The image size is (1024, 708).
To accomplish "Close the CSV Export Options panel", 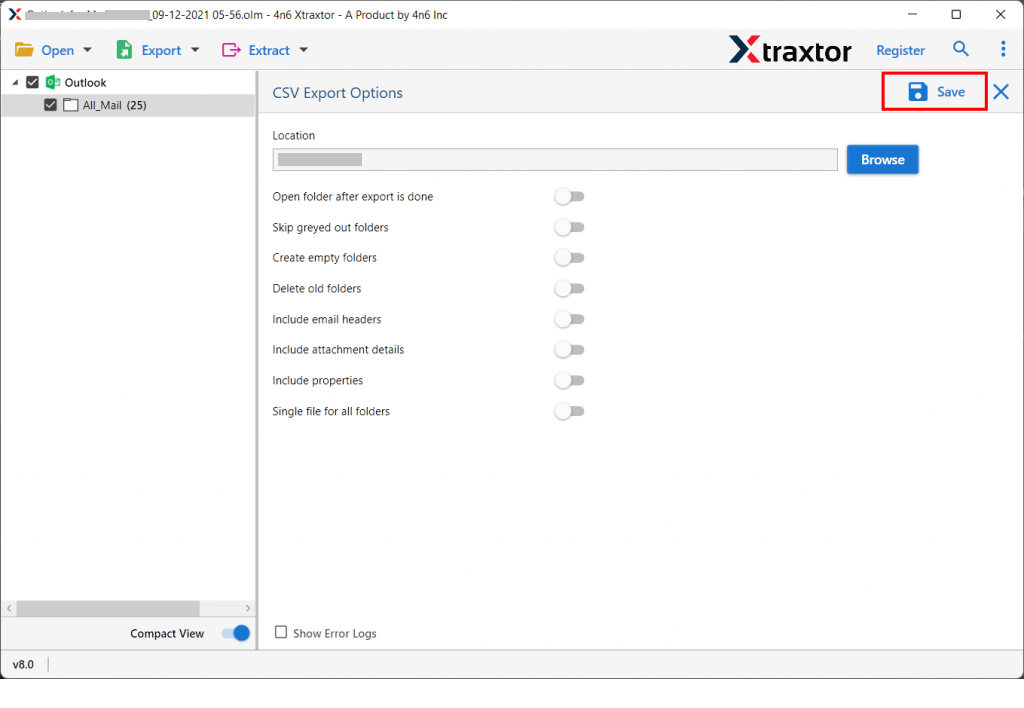I will (x=999, y=91).
